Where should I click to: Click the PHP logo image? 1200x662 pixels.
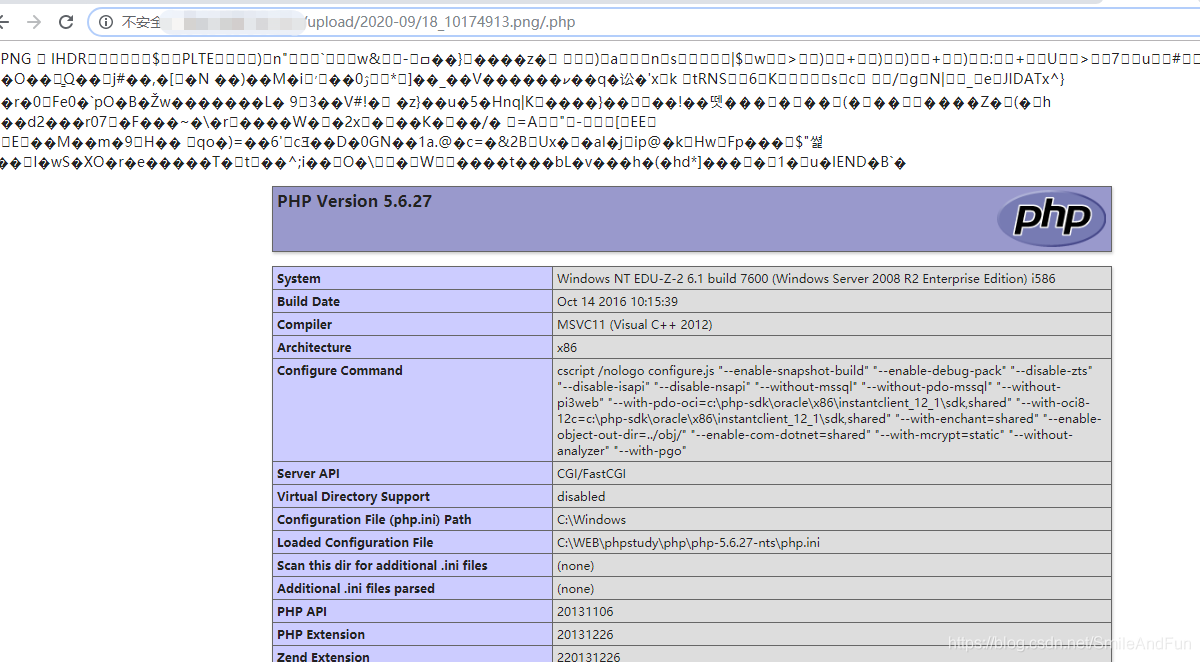coord(1052,218)
